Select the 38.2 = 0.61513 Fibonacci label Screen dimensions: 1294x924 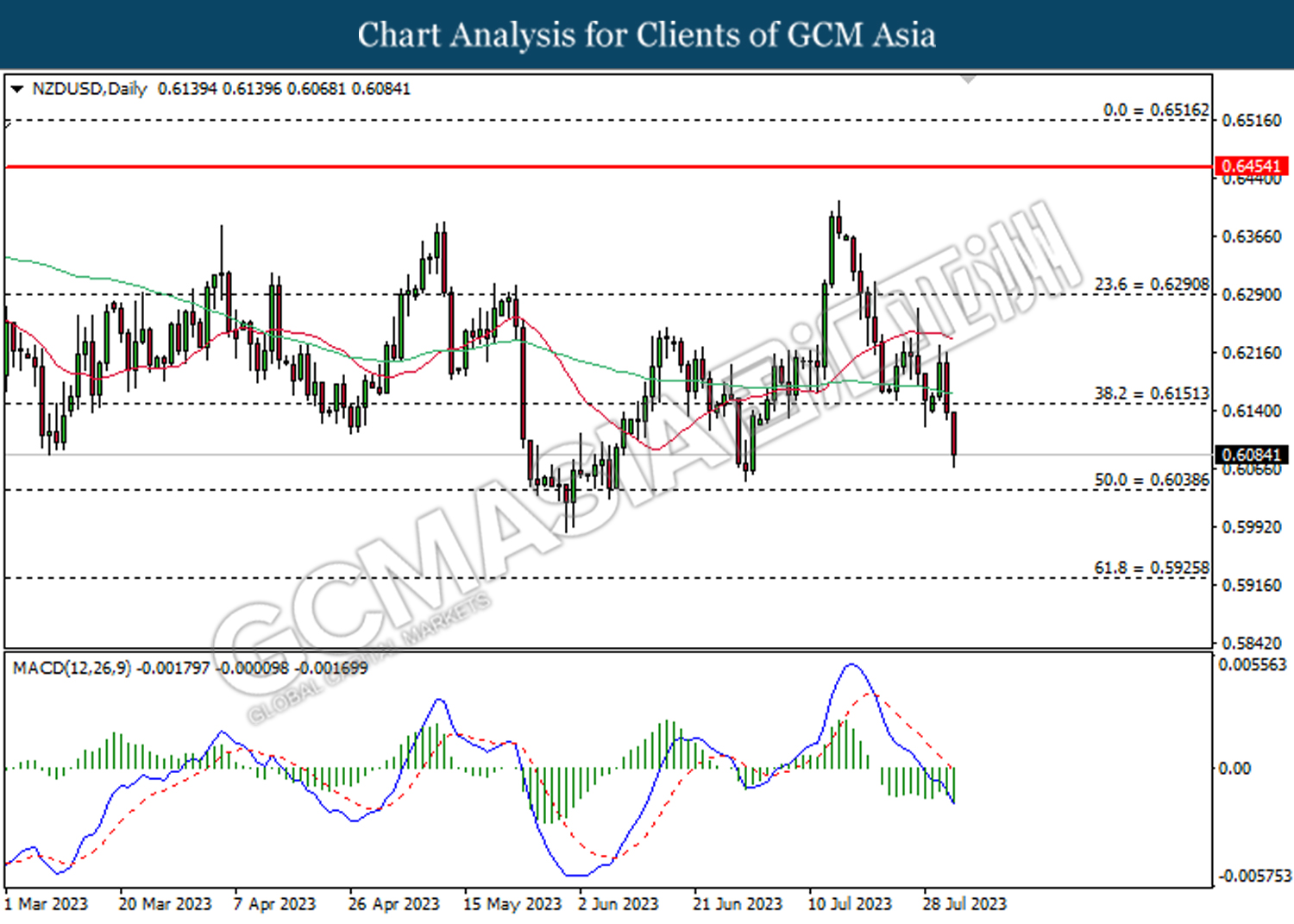[x=1152, y=393]
